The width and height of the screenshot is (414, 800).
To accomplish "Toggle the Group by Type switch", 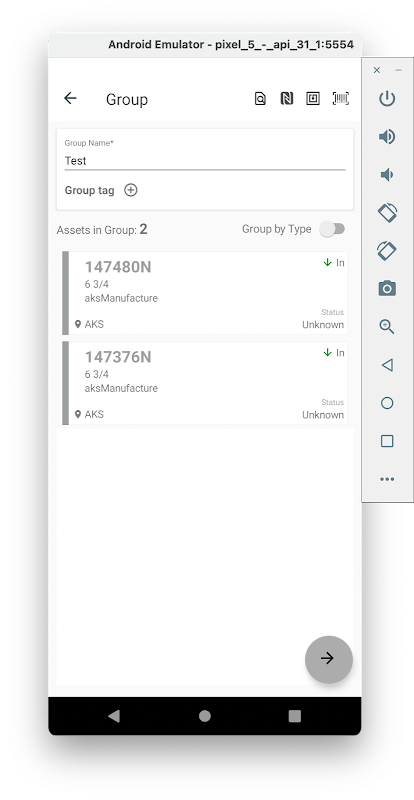I will click(332, 229).
